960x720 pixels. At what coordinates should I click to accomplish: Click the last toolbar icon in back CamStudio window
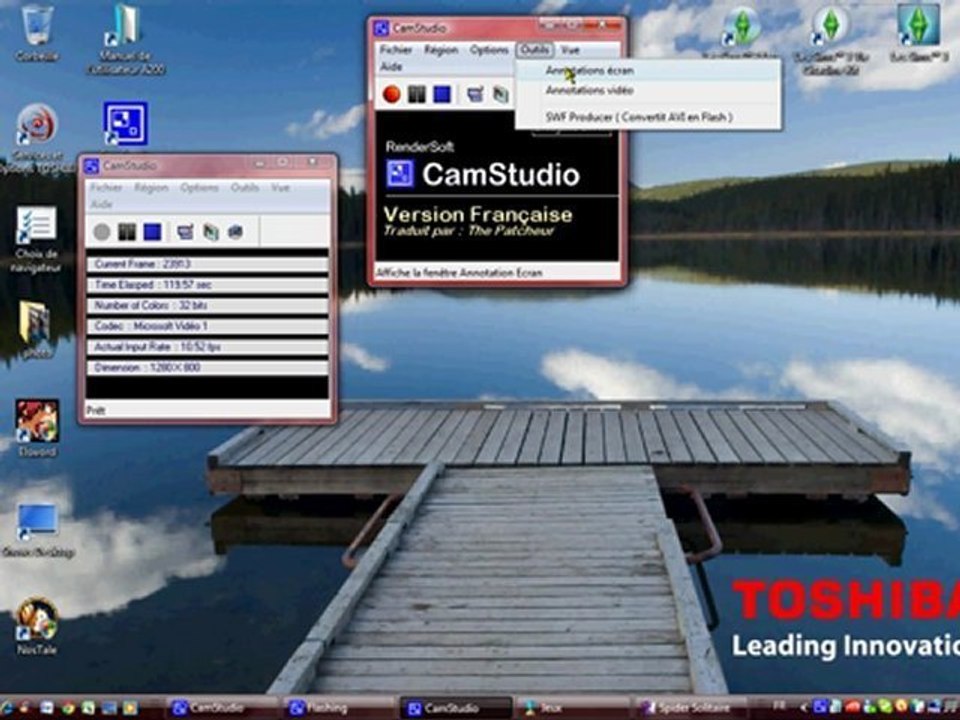235,231
